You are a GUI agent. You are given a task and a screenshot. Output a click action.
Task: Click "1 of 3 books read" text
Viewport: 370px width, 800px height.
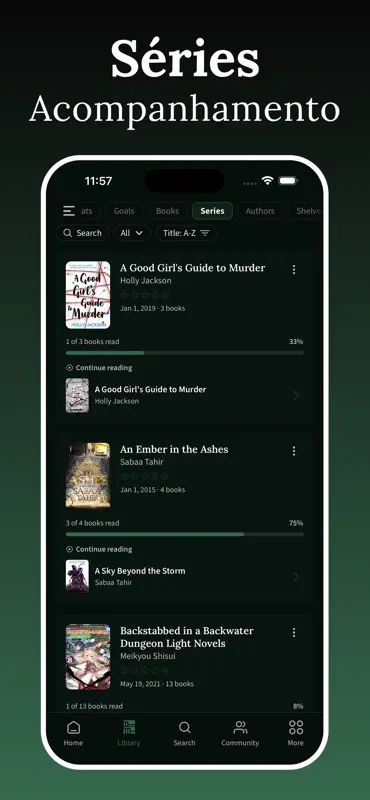(x=92, y=341)
